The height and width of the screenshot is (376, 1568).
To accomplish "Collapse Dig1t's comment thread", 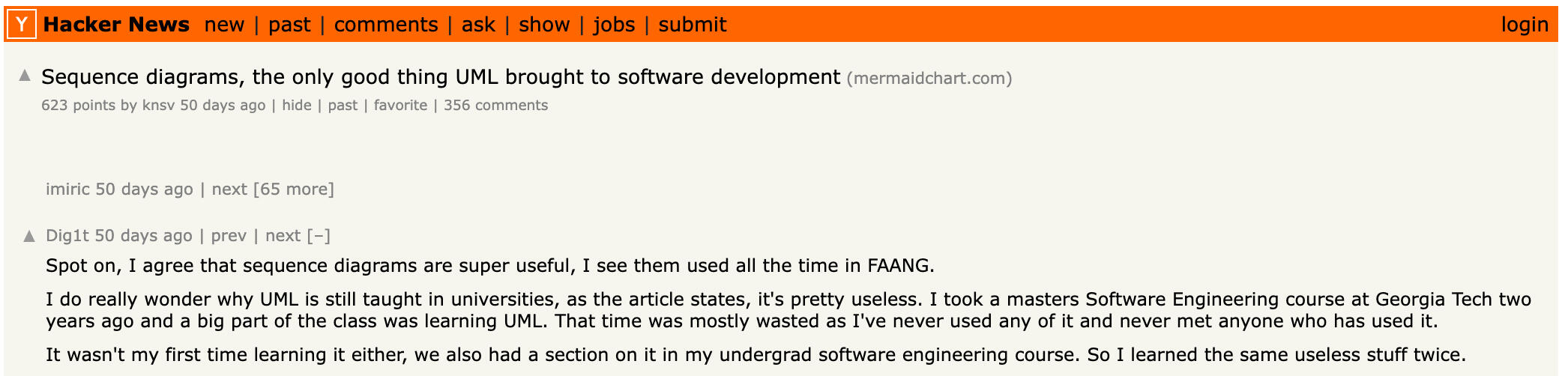I will [x=319, y=236].
